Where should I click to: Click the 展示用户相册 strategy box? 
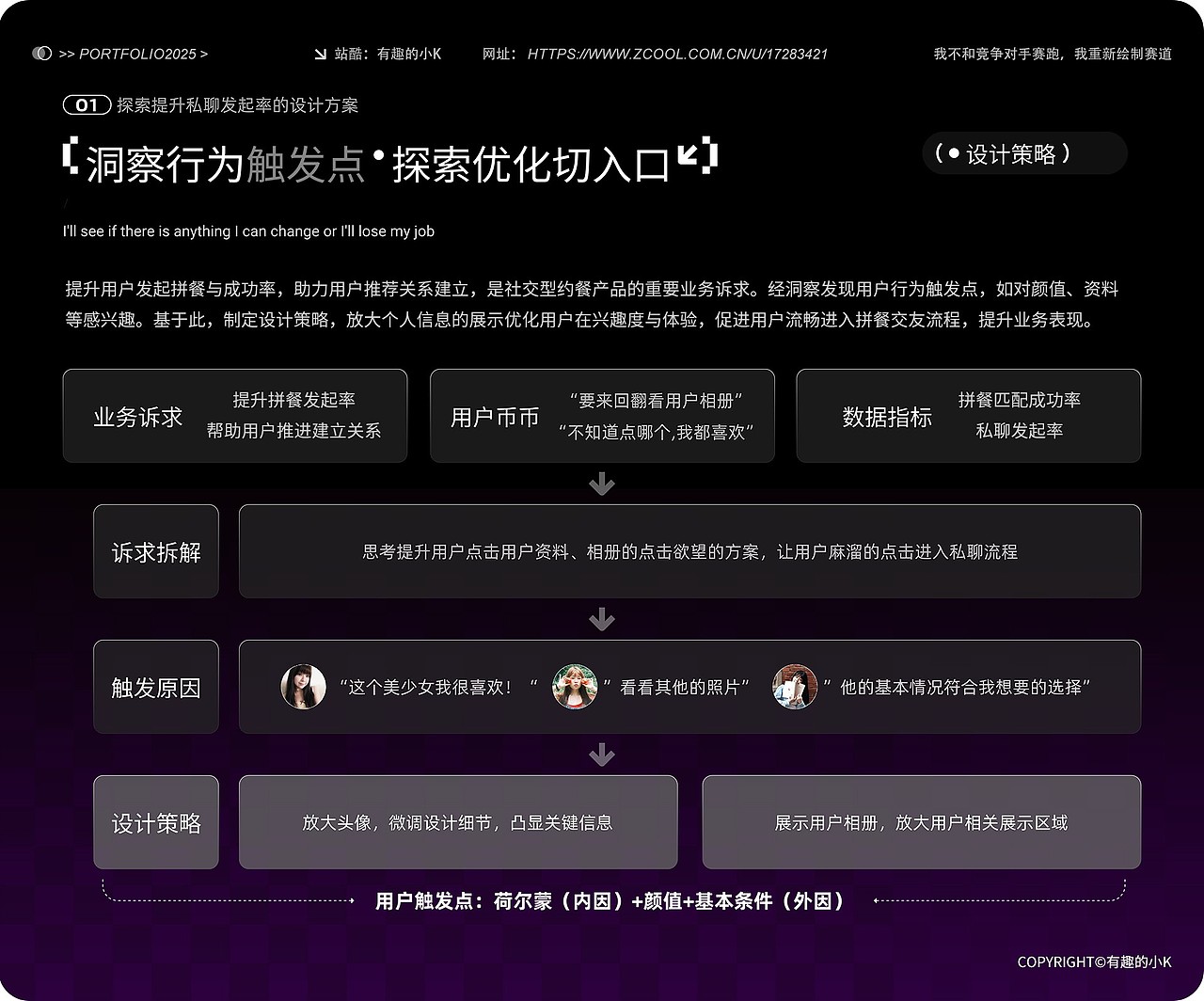922,822
